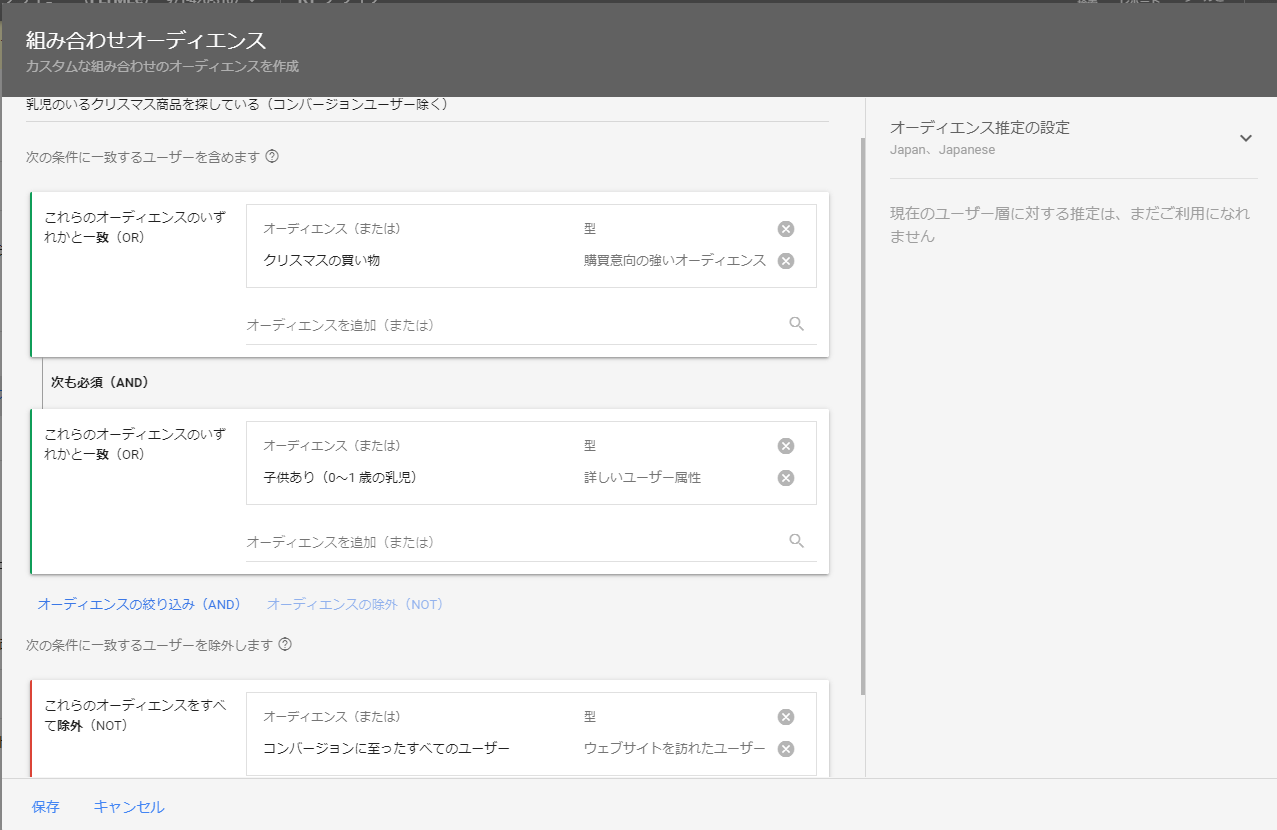Remove the クリスマスの買い物 audience row
The width and height of the screenshot is (1277, 830).
pos(786,261)
